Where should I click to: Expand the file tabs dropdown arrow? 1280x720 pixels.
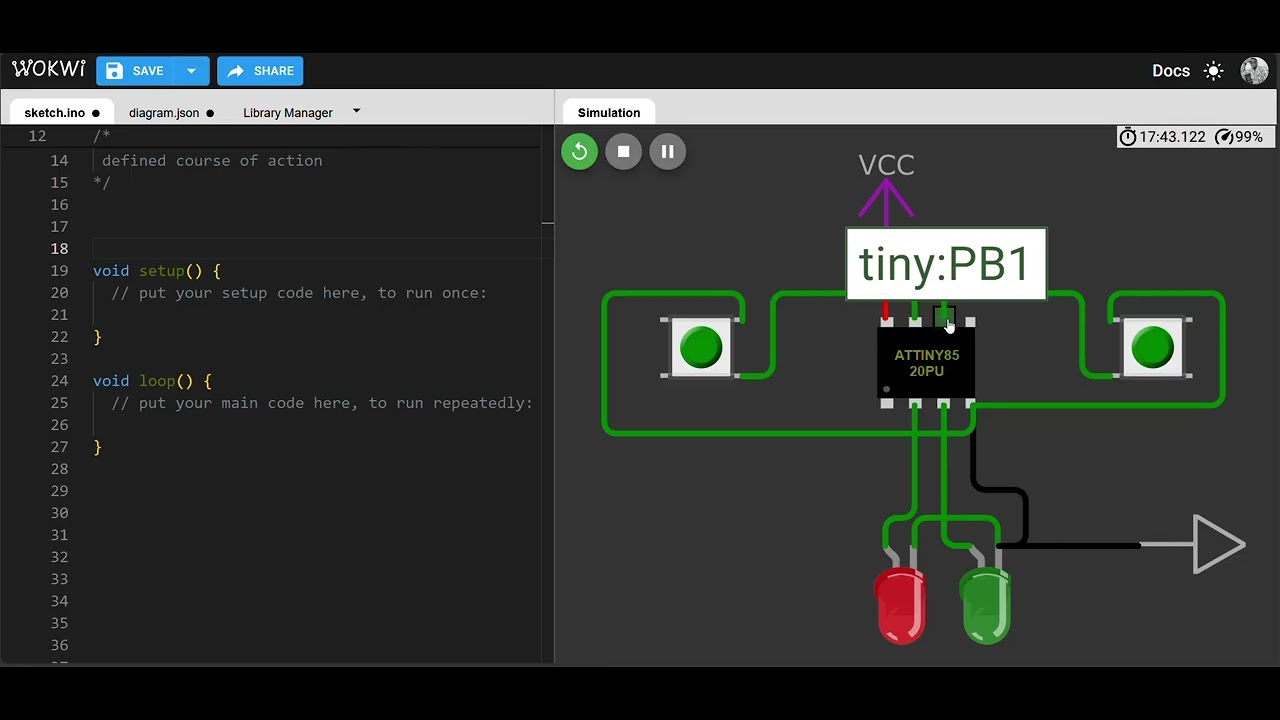(357, 111)
